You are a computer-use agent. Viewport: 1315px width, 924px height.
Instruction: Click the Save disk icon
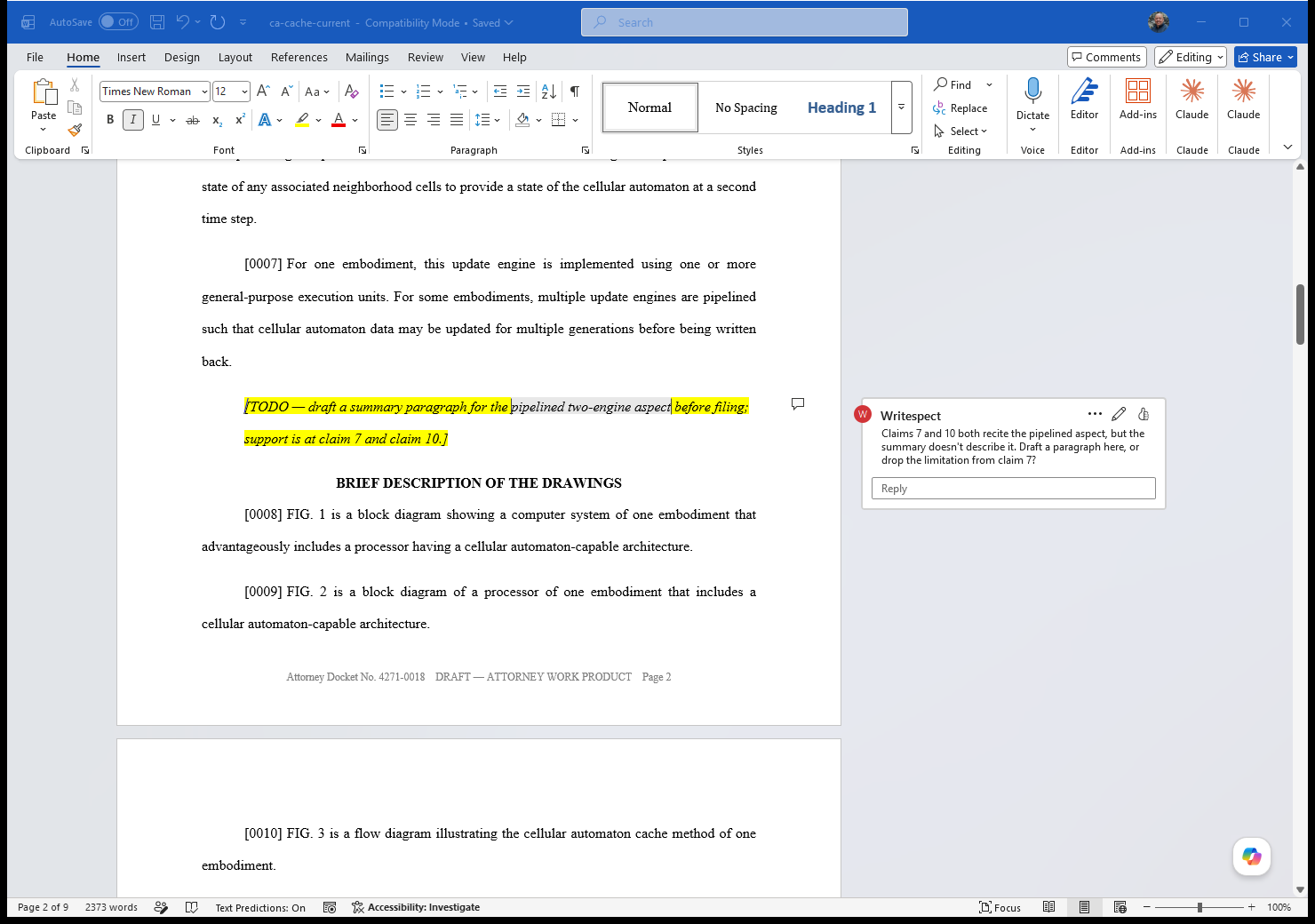point(157,22)
